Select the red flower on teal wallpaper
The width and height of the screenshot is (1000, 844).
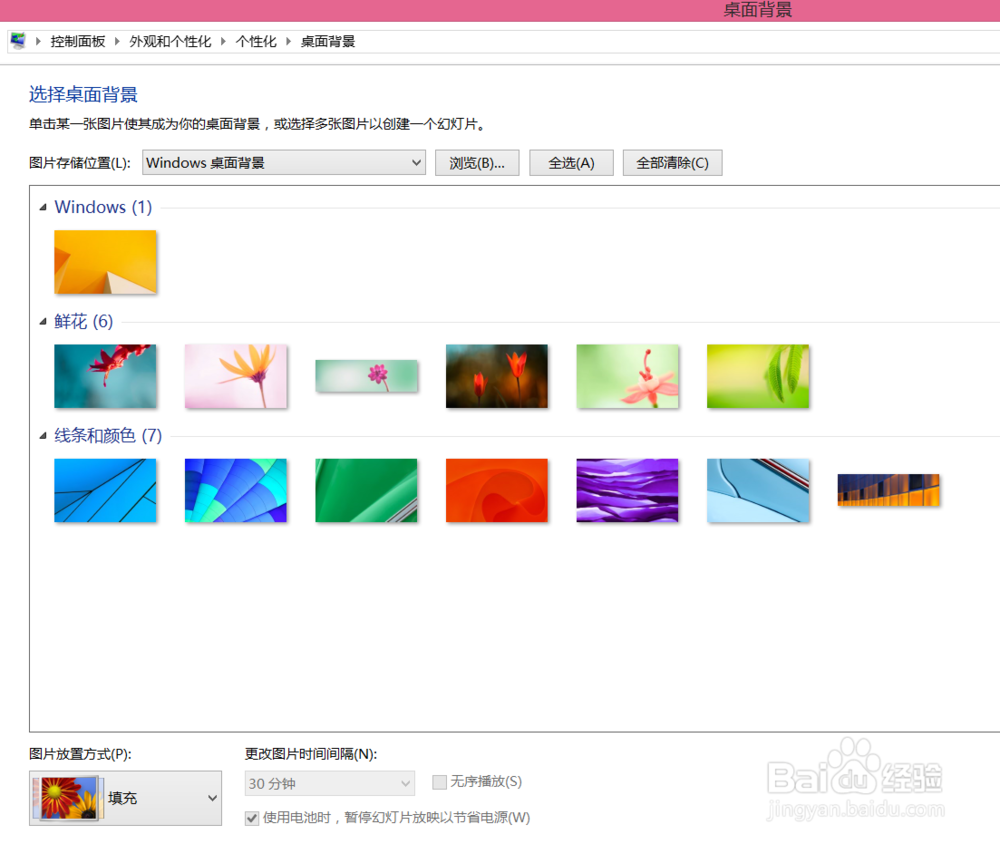coord(105,376)
